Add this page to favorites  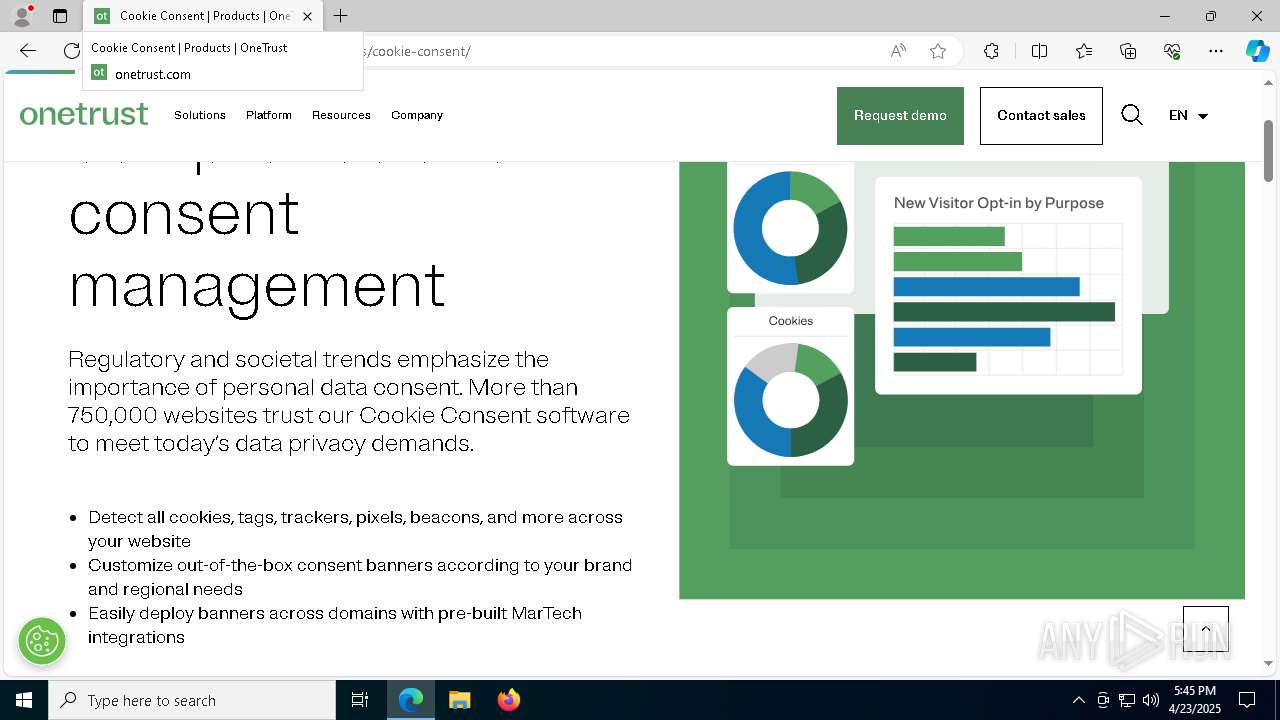click(938, 51)
